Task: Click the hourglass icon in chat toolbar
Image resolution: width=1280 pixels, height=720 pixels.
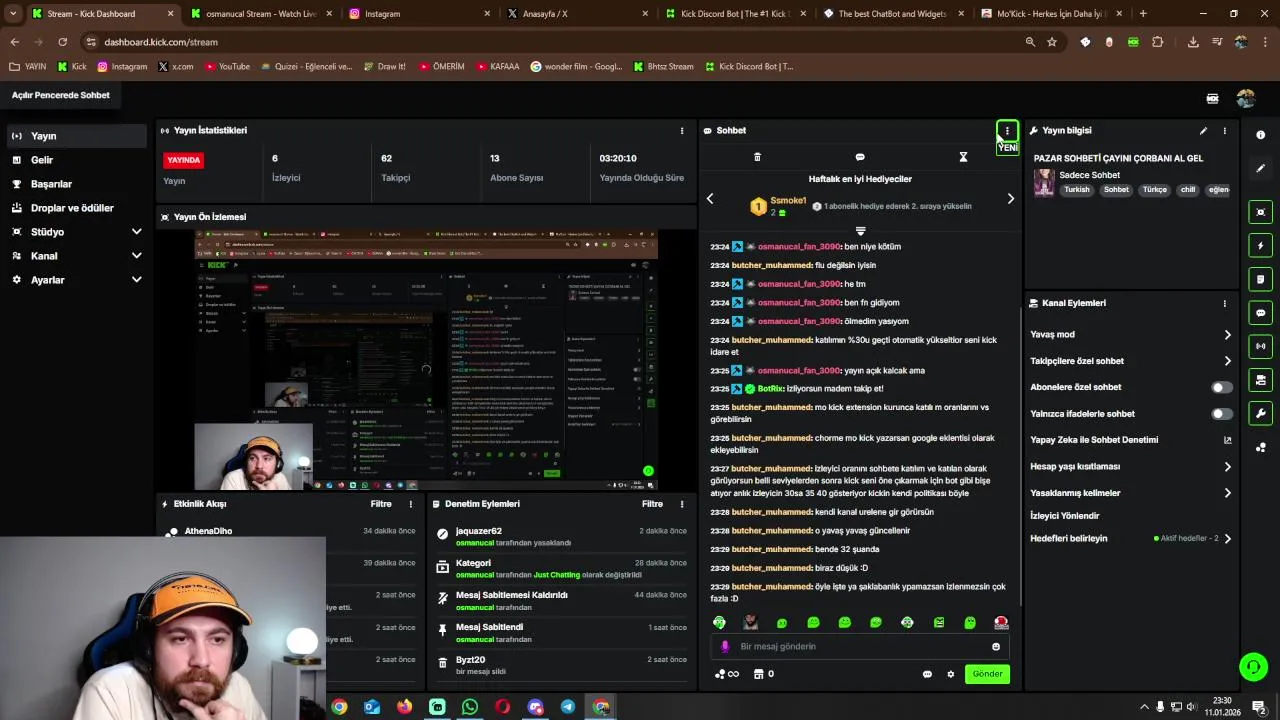Action: click(x=963, y=157)
